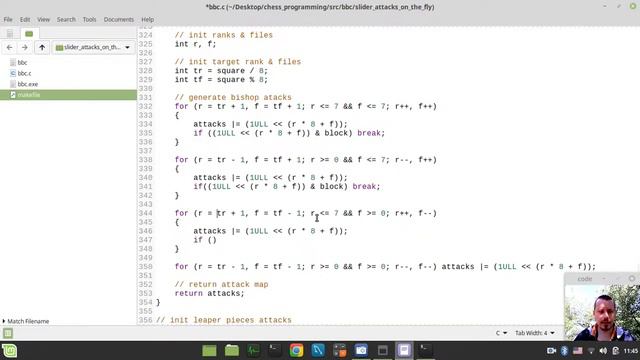The width and height of the screenshot is (640, 360).
Task: Click the green desktop folder taskbar icon
Action: (x=209, y=351)
